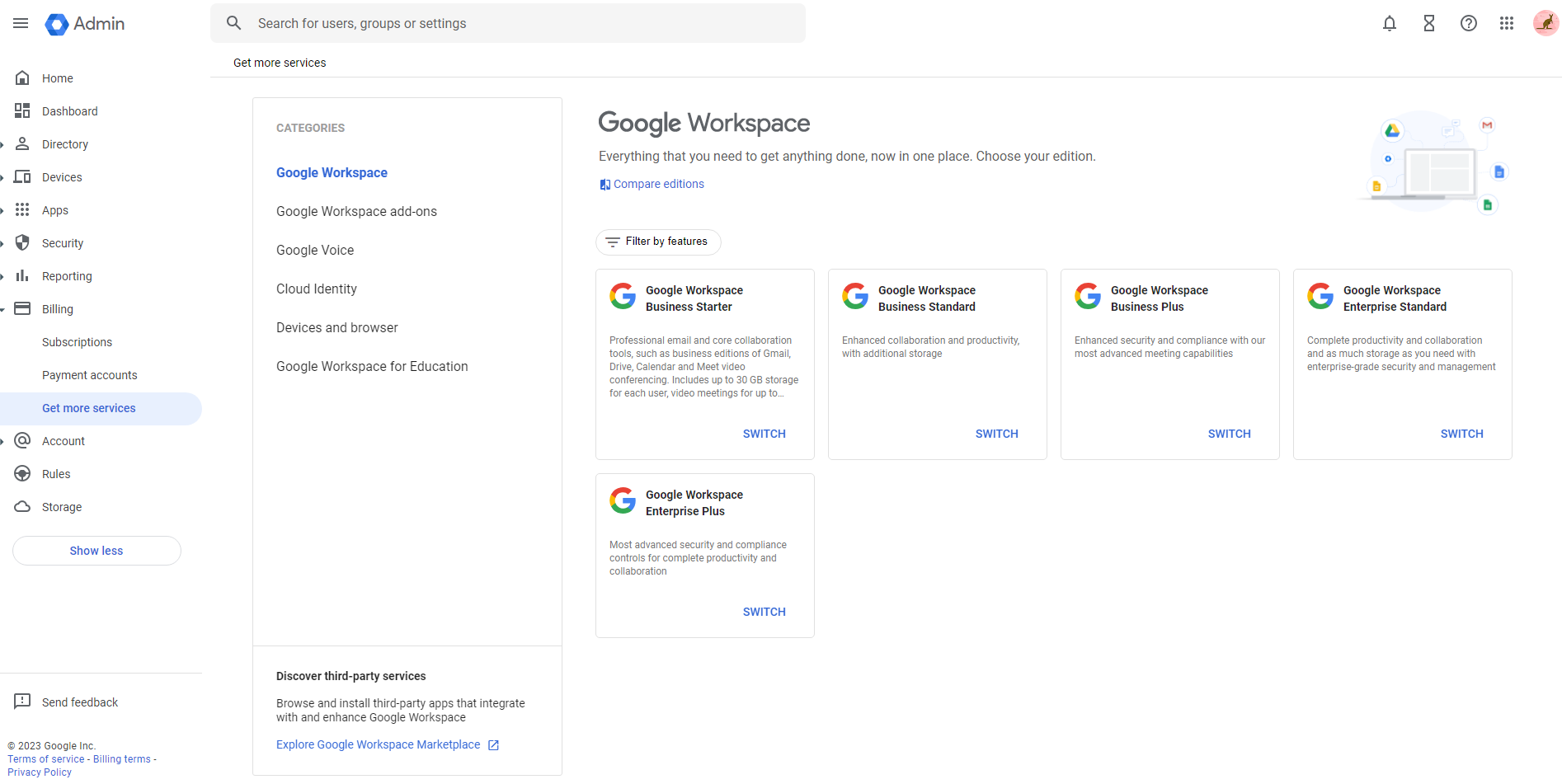
Task: Click the Security shield icon
Action: click(x=22, y=242)
